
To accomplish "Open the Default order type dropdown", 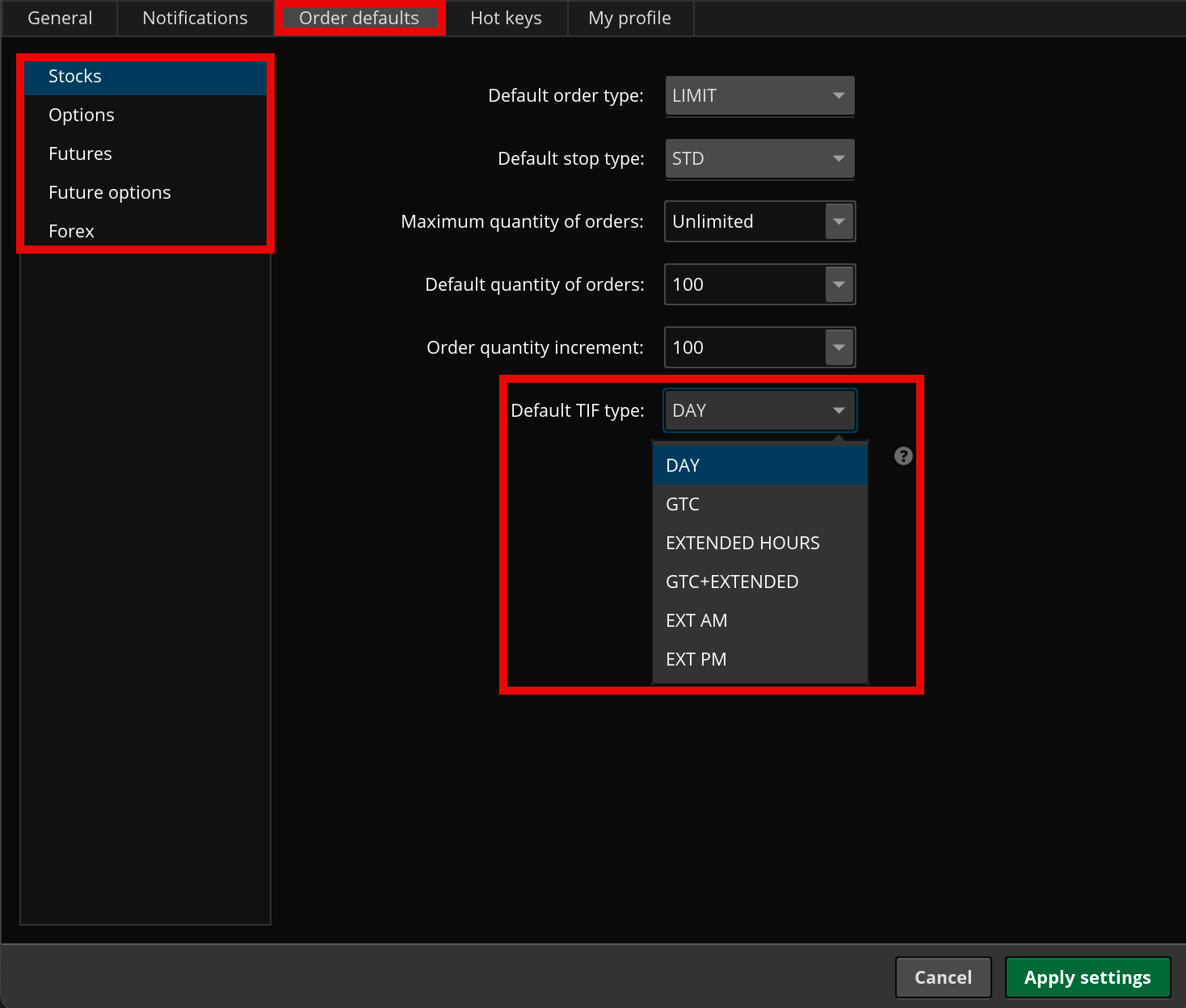I will [x=759, y=95].
